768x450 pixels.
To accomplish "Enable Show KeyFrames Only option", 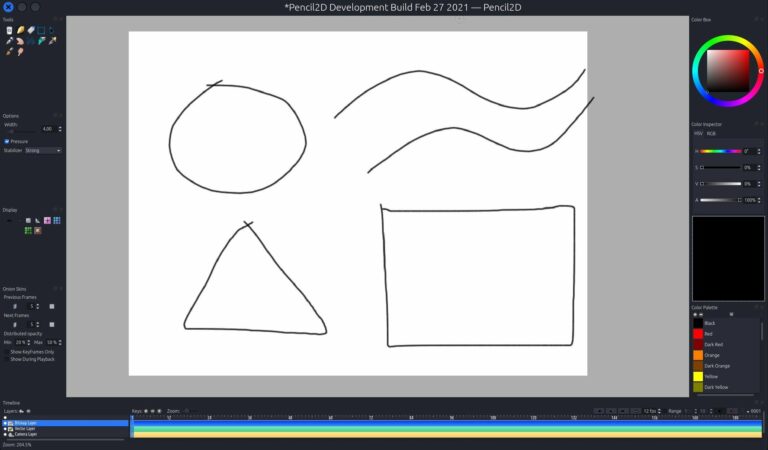I will click(x=32, y=351).
